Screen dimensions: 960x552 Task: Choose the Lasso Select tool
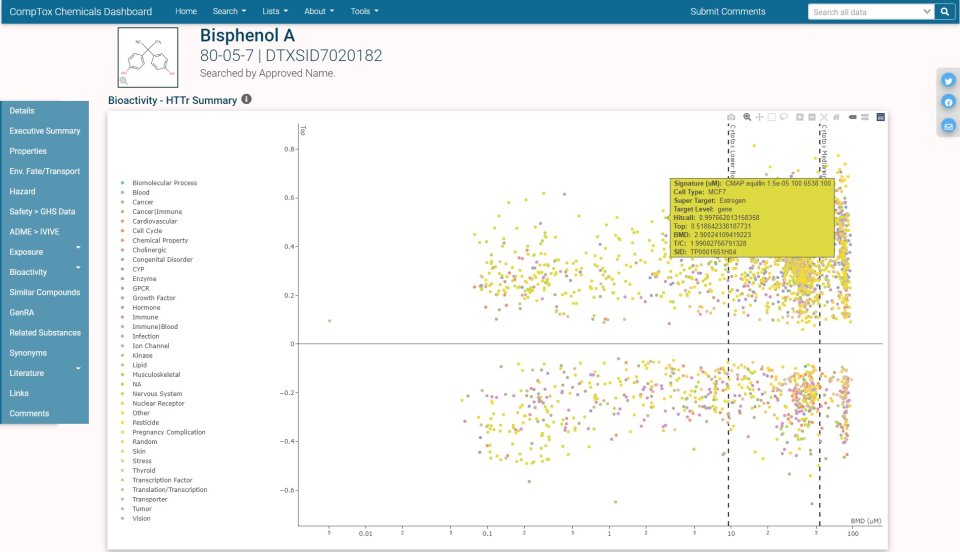[784, 117]
